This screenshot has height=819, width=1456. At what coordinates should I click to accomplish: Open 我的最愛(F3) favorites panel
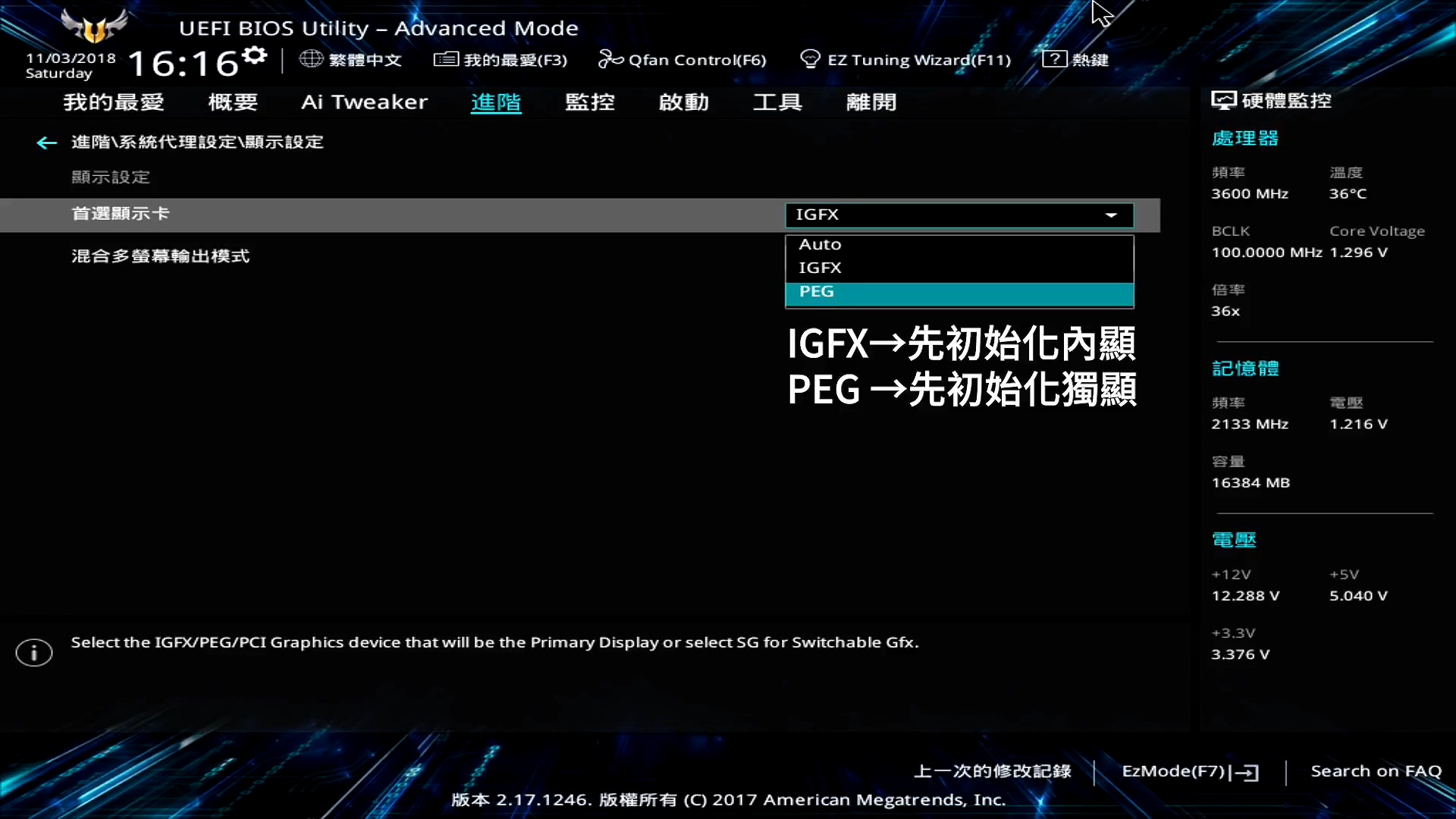pyautogui.click(x=446, y=59)
